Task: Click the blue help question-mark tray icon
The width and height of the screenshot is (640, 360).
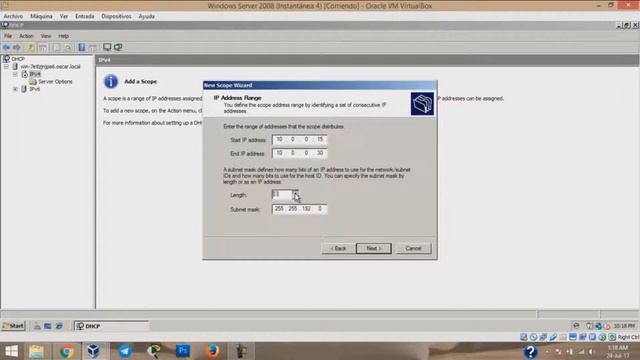Action: tap(530, 351)
